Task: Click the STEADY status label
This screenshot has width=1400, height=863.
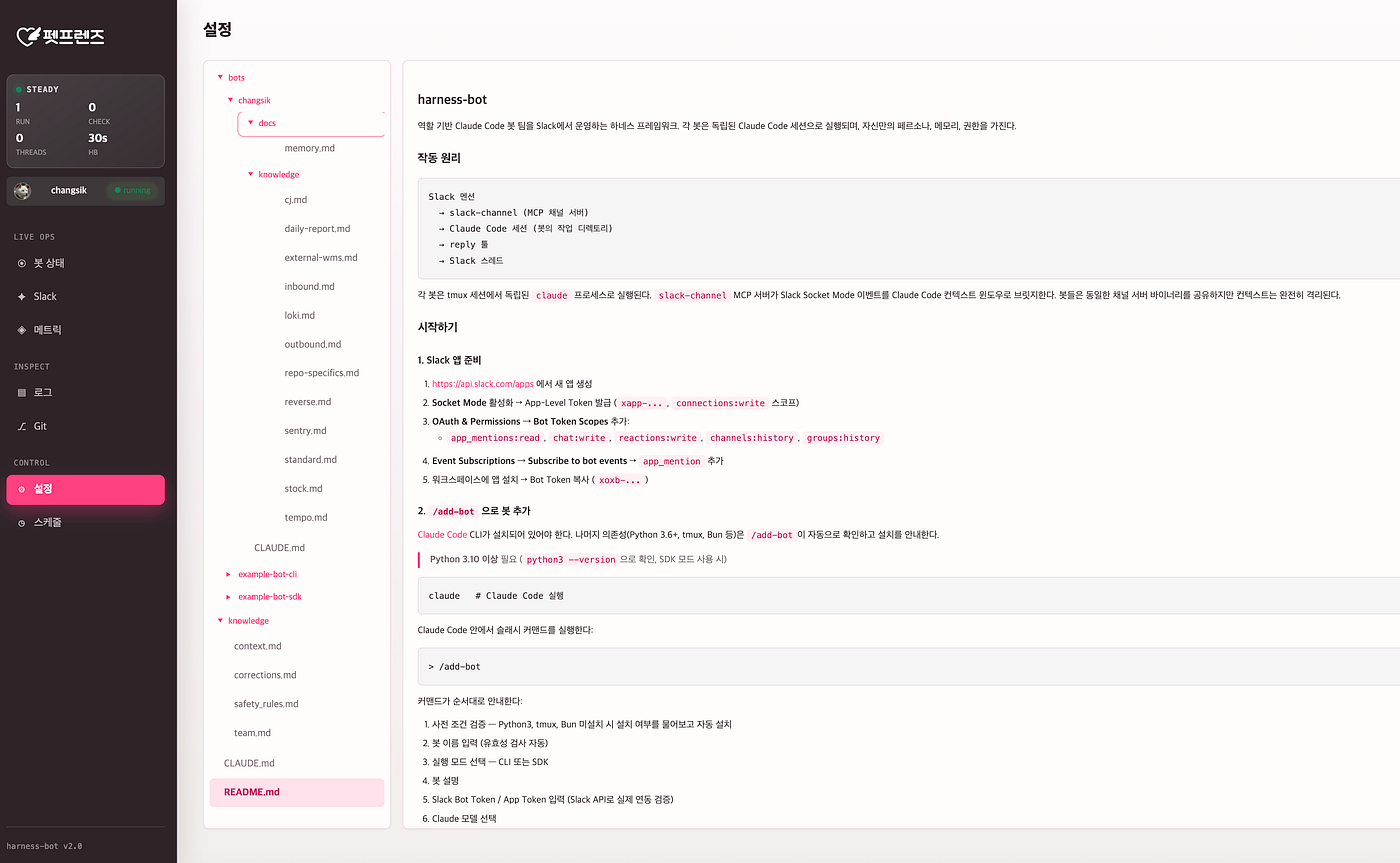Action: [42, 90]
